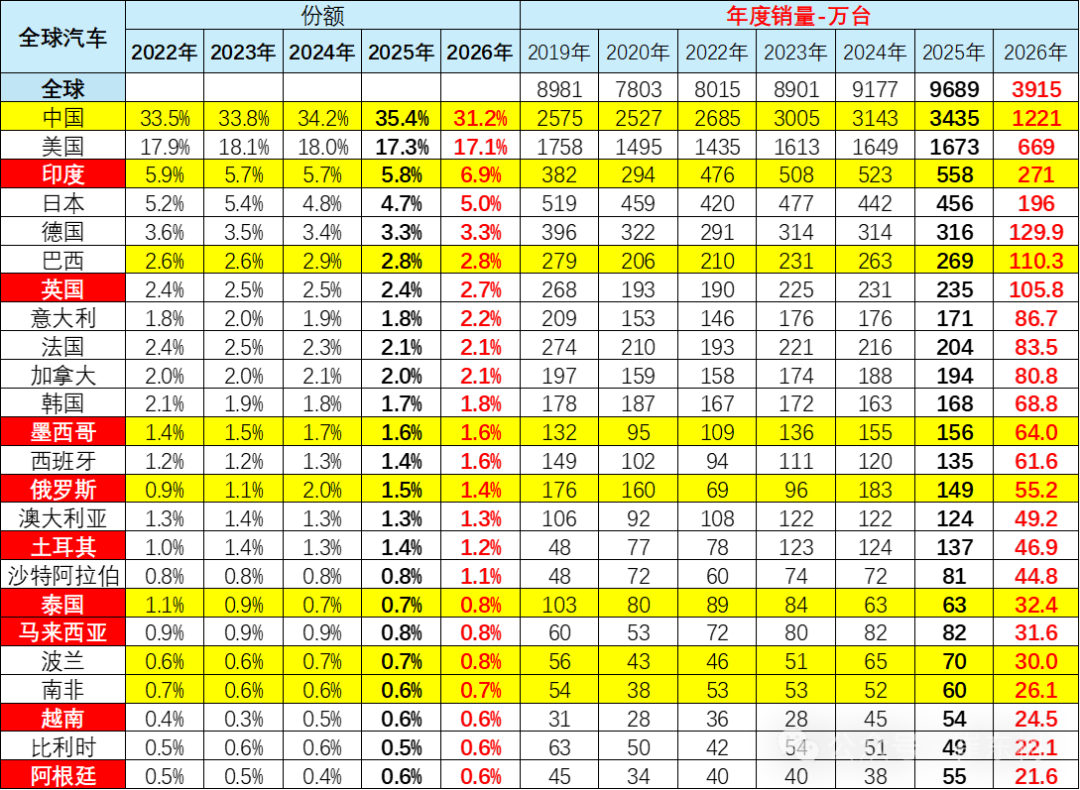Click India 2026 share 6.9%
The width and height of the screenshot is (1080, 790).
[x=480, y=175]
